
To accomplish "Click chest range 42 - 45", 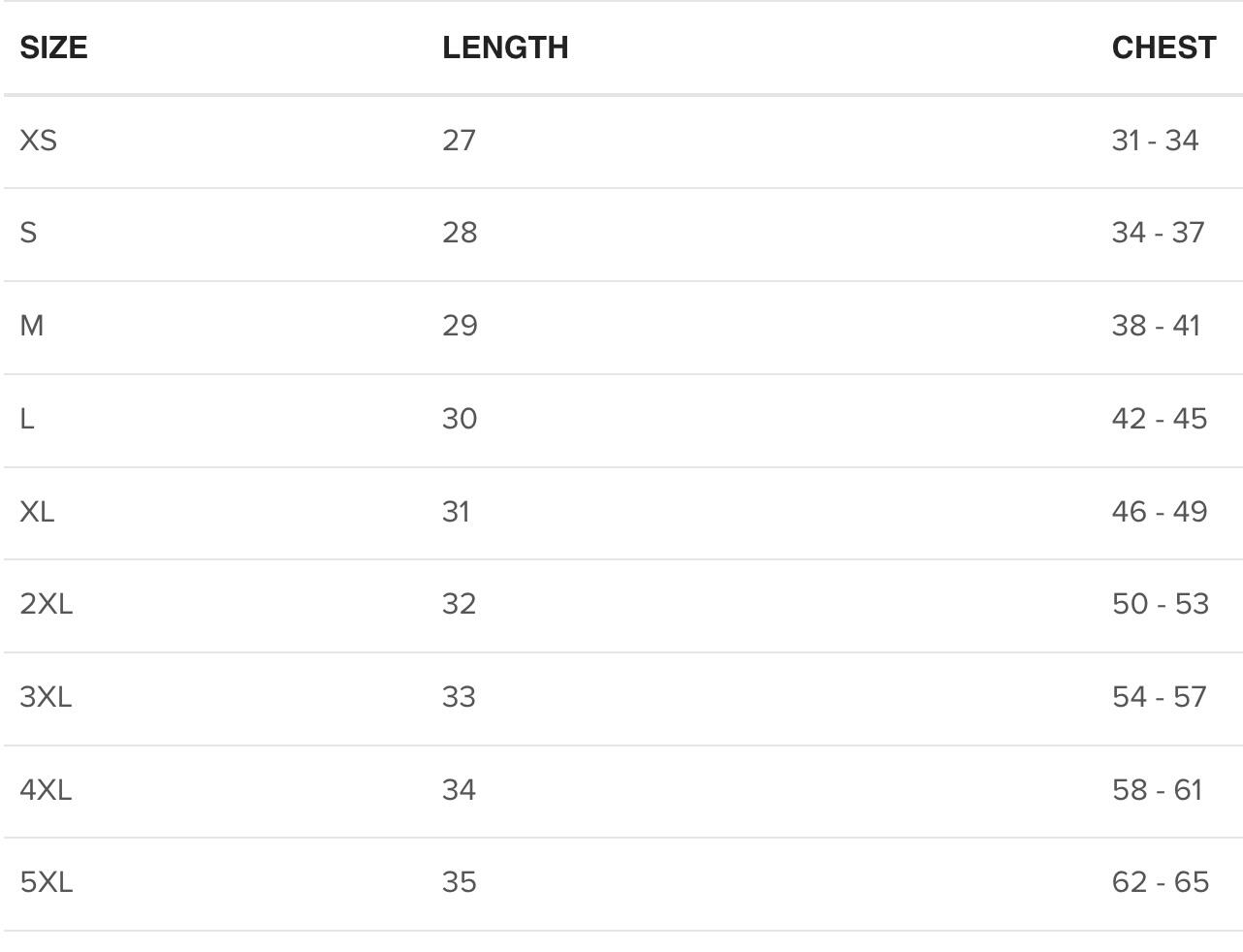I will (1159, 419).
